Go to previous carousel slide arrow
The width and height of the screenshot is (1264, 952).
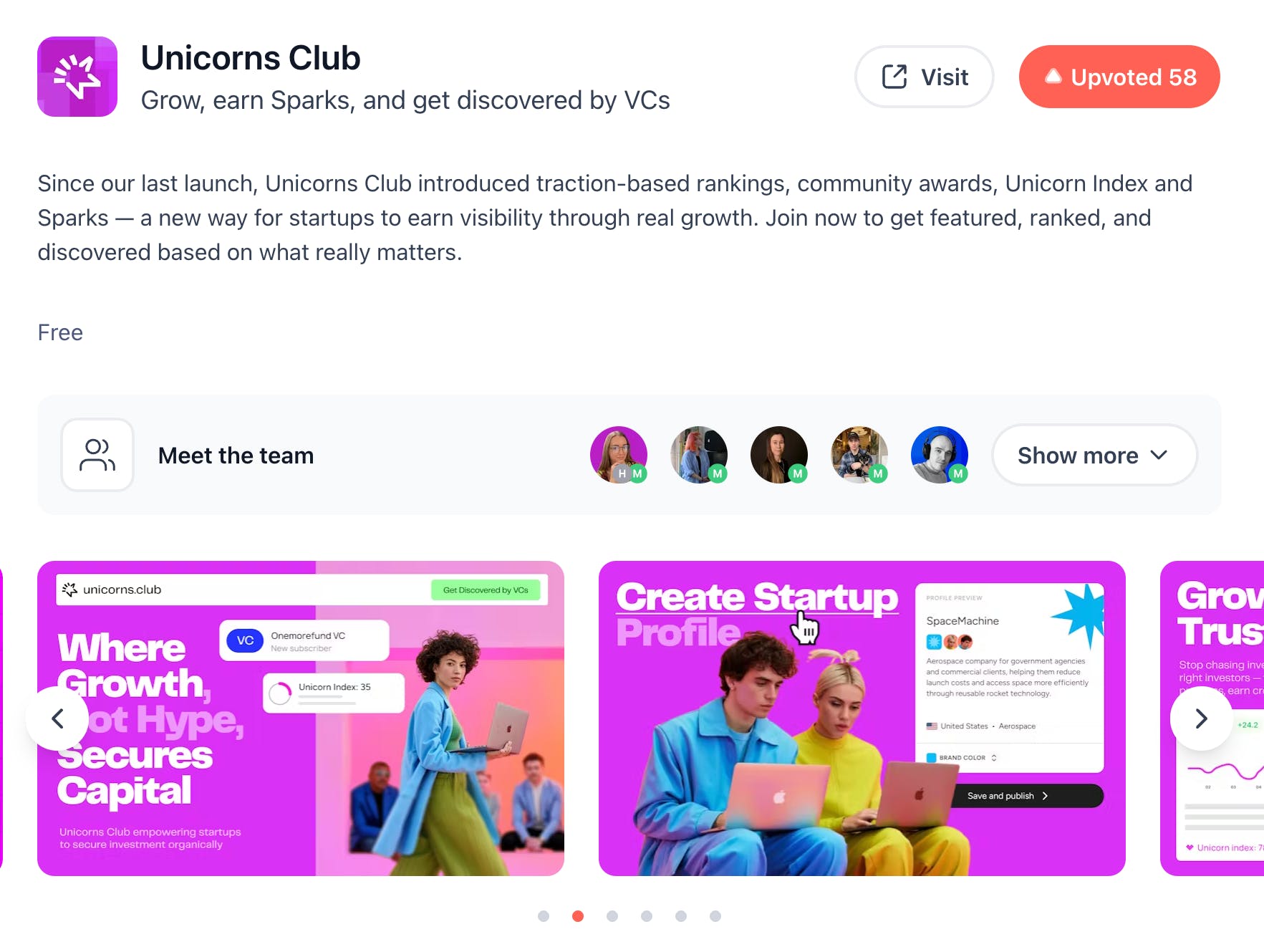click(x=57, y=718)
